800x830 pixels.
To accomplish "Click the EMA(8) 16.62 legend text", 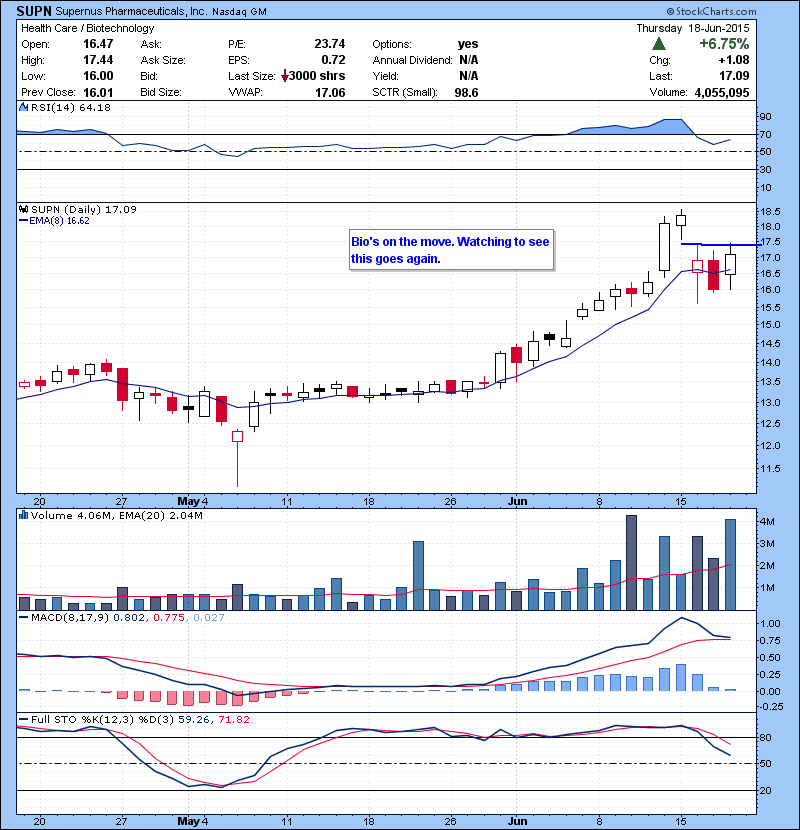I will coord(59,221).
